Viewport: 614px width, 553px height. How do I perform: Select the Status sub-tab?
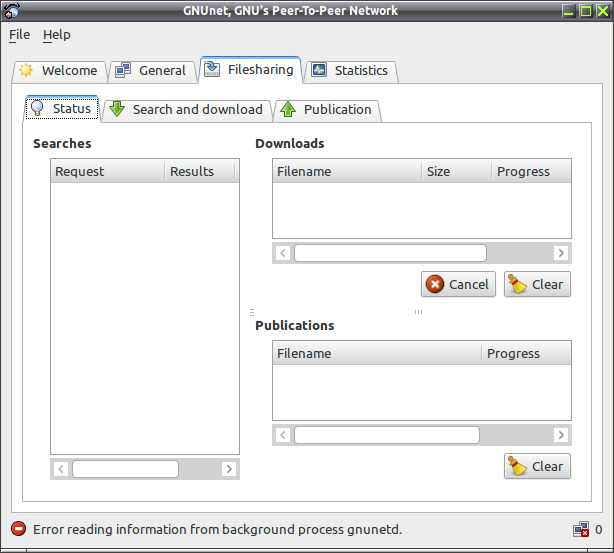[x=61, y=108]
